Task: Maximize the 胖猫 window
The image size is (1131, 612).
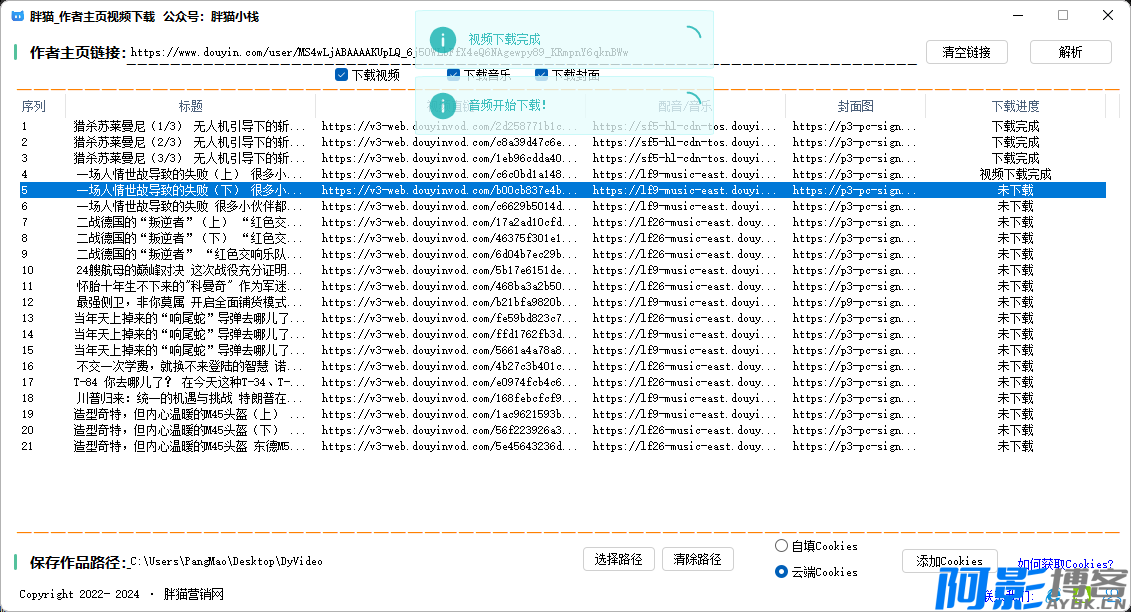Action: pyautogui.click(x=1063, y=15)
